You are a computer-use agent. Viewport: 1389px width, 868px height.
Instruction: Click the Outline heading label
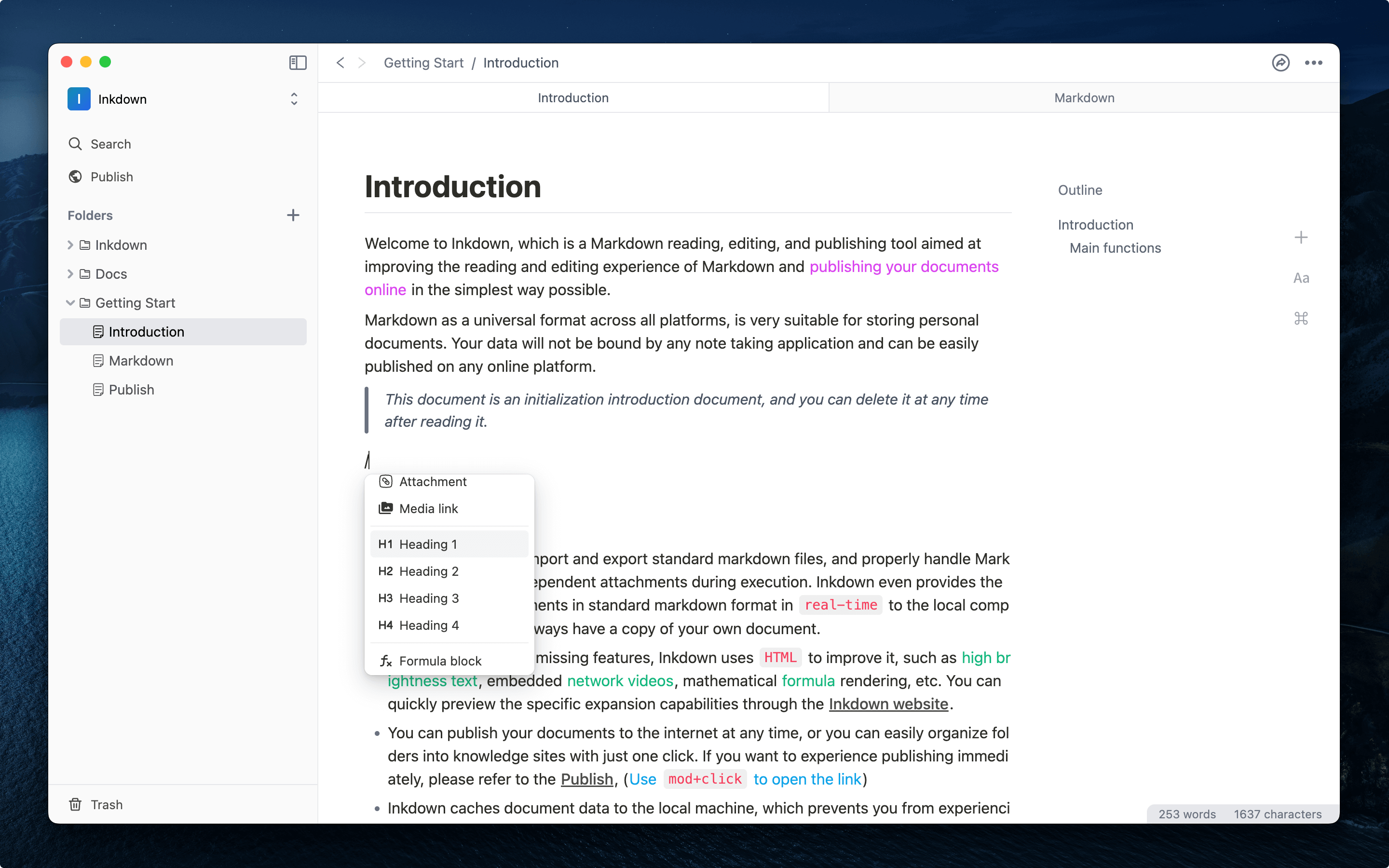(1080, 190)
